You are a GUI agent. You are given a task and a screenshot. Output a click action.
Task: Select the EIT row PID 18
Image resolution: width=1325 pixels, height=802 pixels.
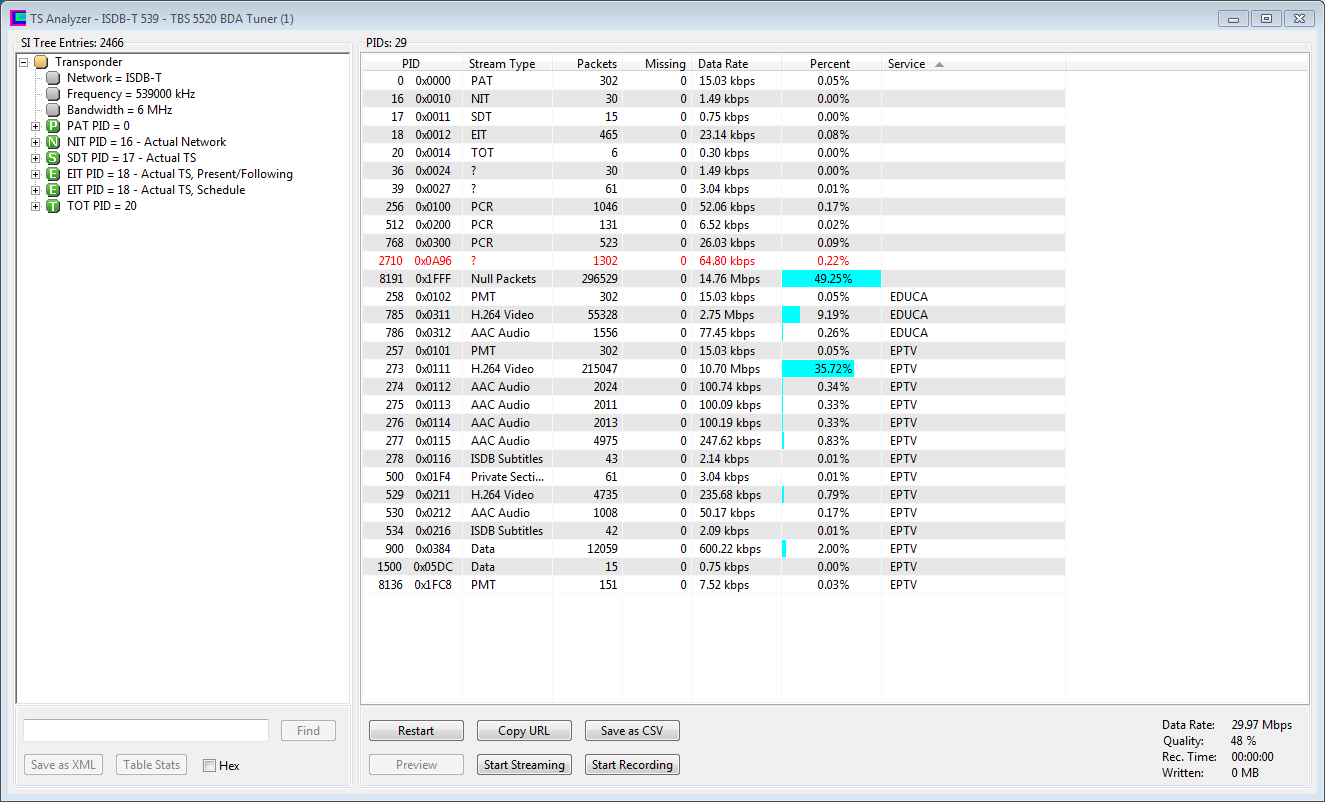[x=713, y=135]
